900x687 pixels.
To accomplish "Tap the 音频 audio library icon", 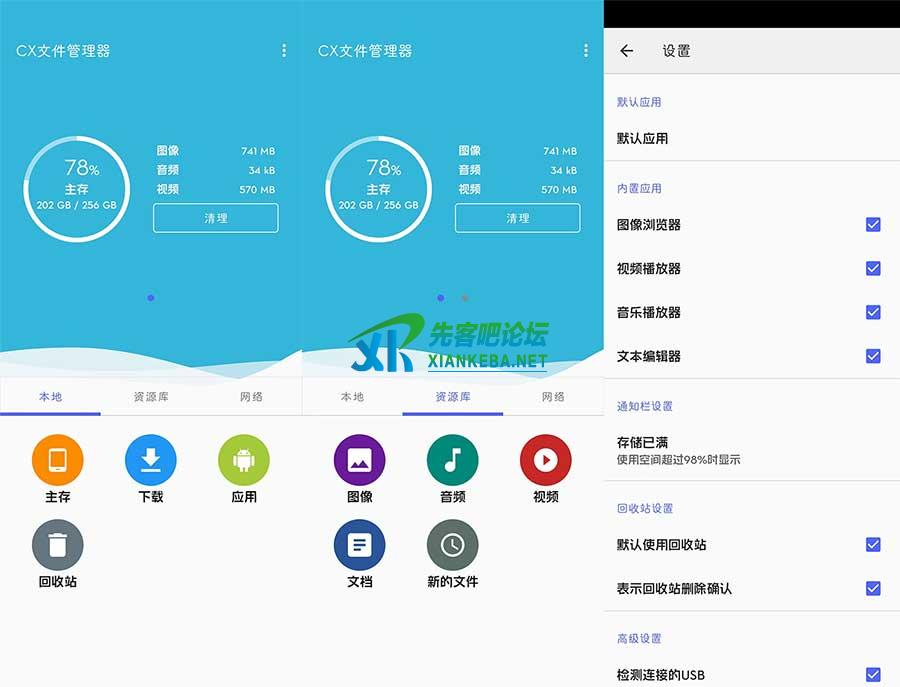I will (452, 460).
